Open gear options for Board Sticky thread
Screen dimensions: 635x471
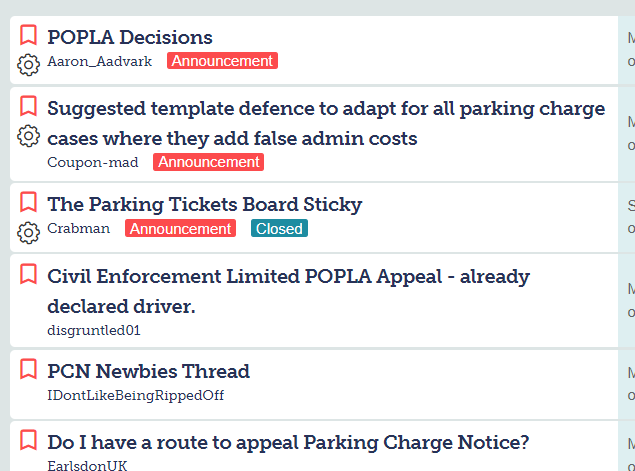click(x=28, y=232)
